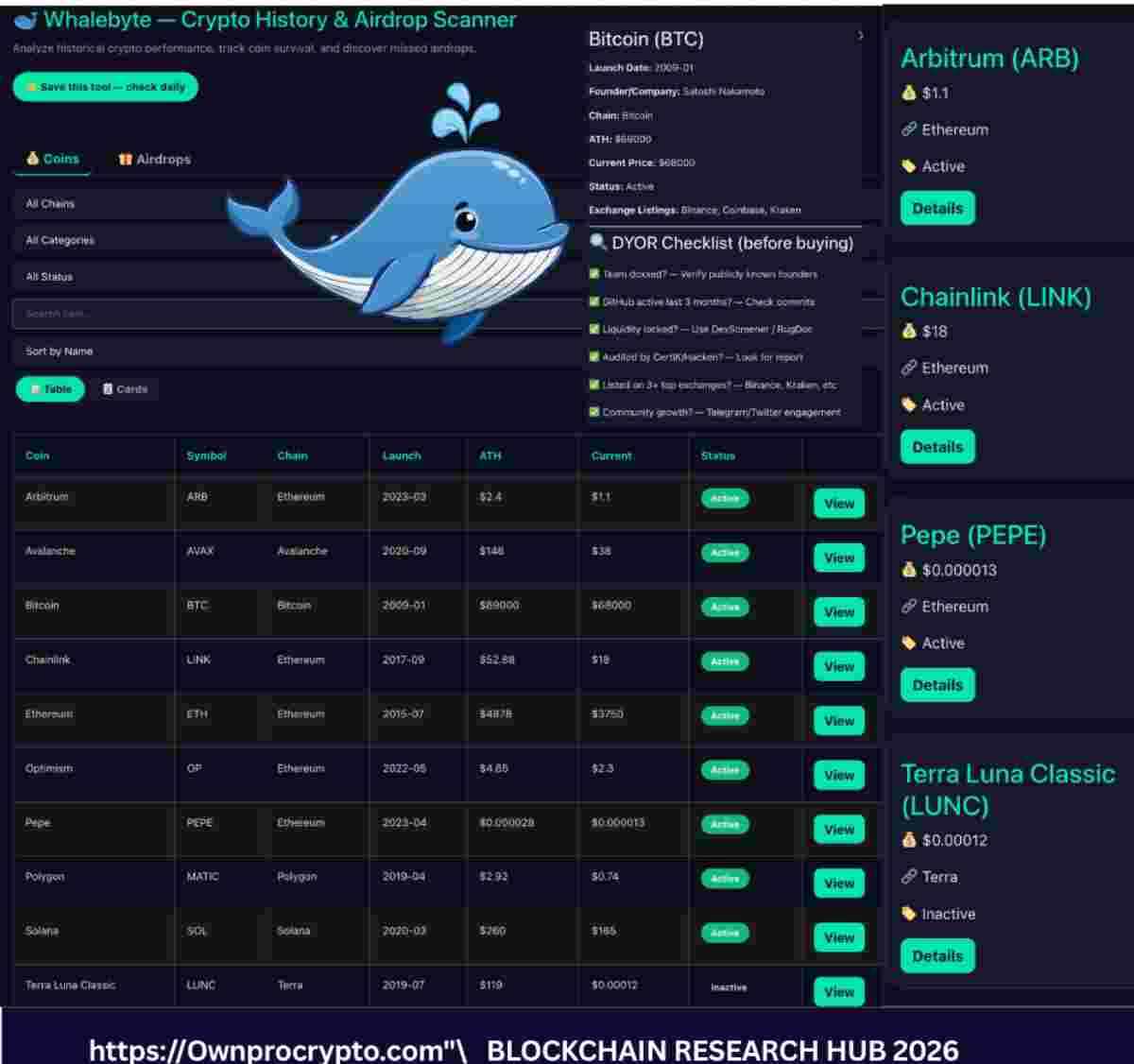Click the money bag icon on Terra Luna Classic card

(909, 840)
